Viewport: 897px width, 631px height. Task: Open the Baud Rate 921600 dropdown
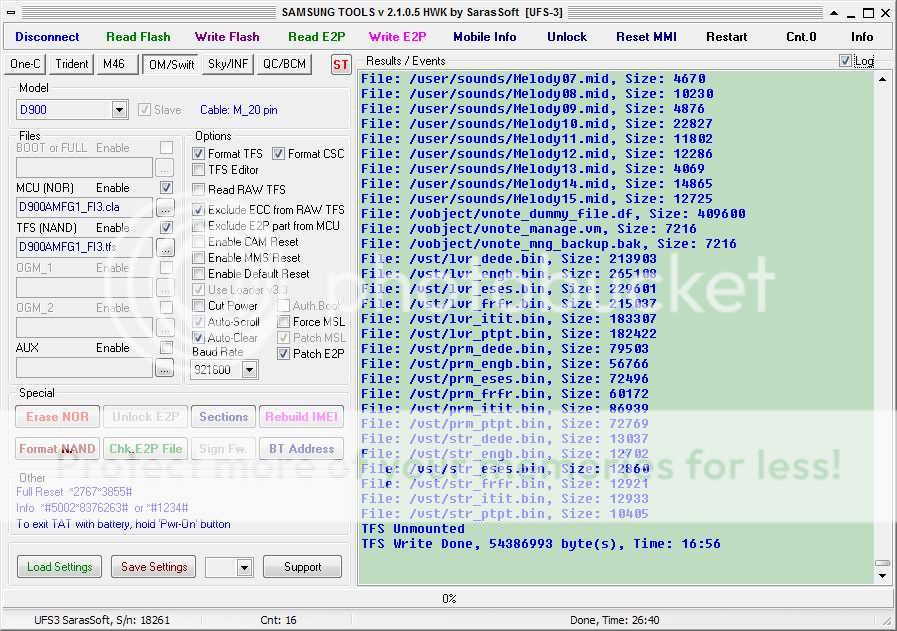click(249, 370)
